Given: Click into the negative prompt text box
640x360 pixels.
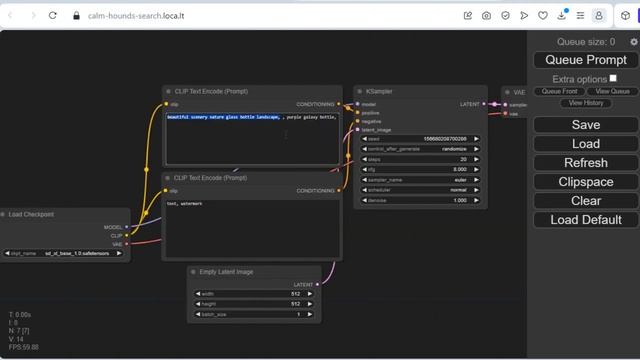Looking at the screenshot, I should pos(252,229).
